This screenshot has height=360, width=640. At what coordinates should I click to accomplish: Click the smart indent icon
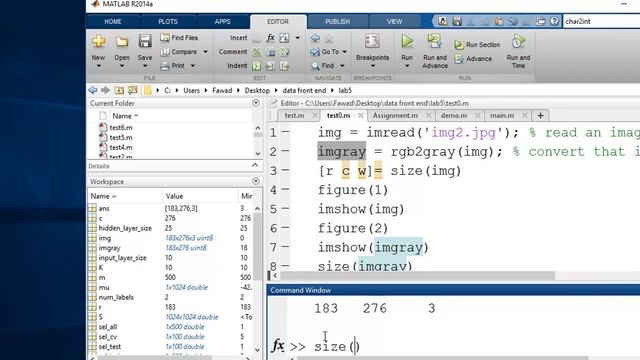256,66
